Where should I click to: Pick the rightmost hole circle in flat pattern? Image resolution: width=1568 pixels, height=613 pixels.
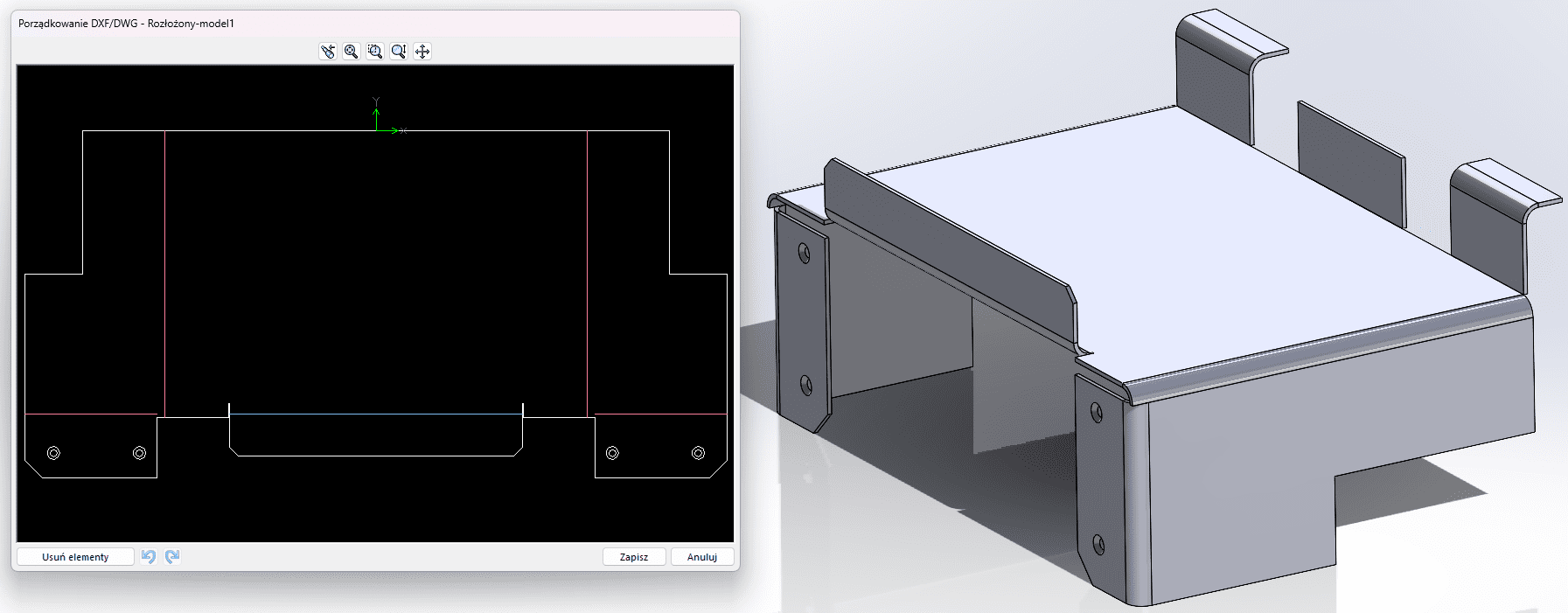(698, 453)
